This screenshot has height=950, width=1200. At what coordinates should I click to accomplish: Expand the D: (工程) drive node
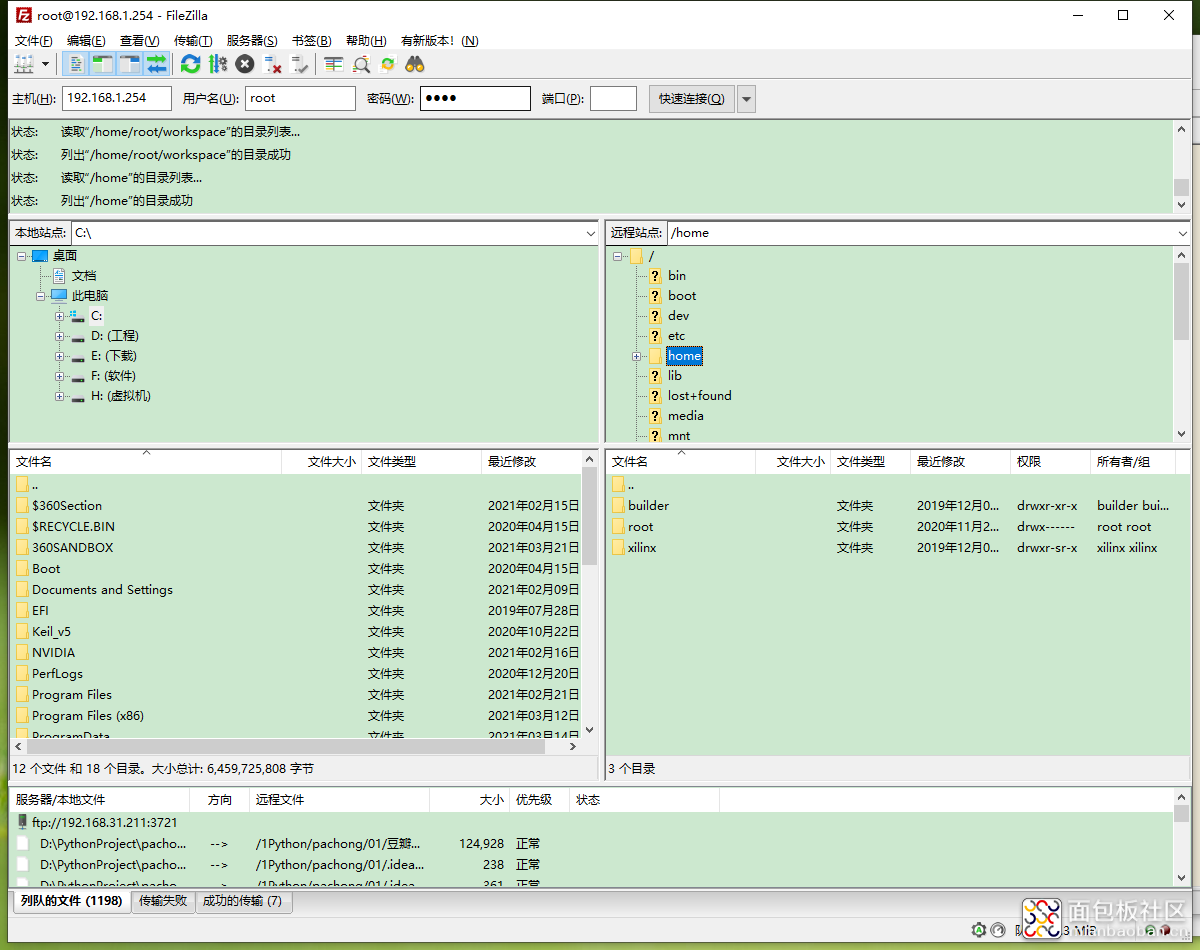[x=60, y=336]
